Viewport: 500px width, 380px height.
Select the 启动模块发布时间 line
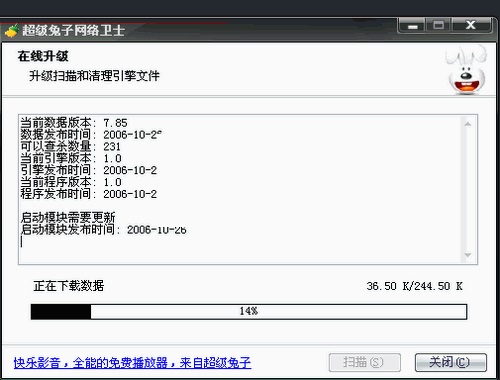[x=103, y=230]
